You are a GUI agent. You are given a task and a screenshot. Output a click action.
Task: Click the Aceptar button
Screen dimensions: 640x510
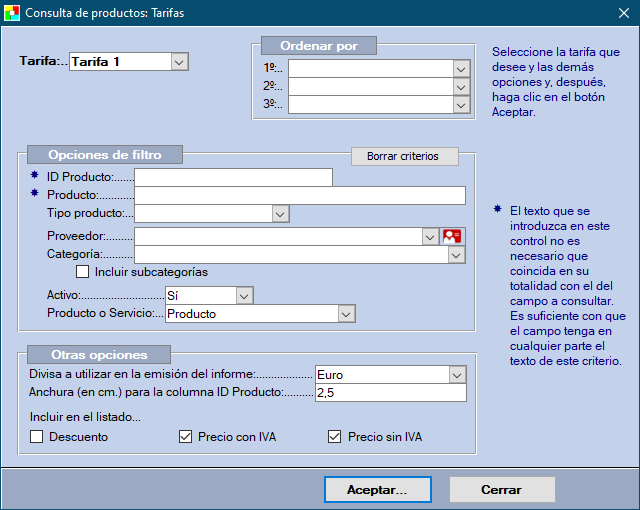(x=377, y=490)
